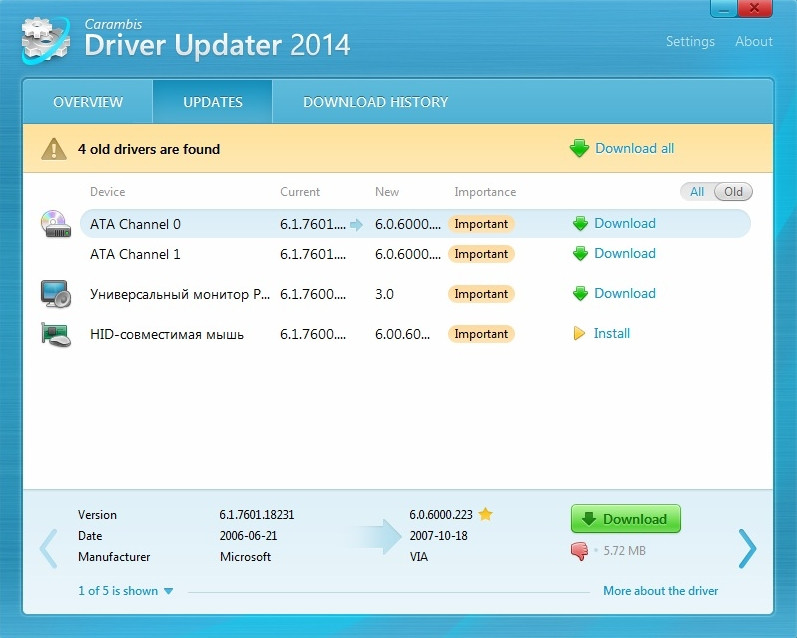Download driver for Универсальный монитор
This screenshot has width=797, height=638.
tap(625, 293)
